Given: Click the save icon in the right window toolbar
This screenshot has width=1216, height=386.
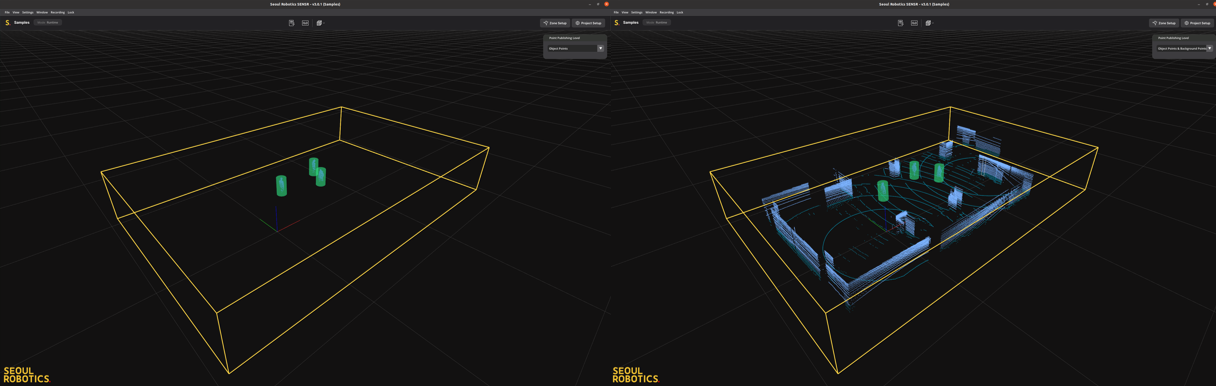Looking at the screenshot, I should tap(901, 23).
